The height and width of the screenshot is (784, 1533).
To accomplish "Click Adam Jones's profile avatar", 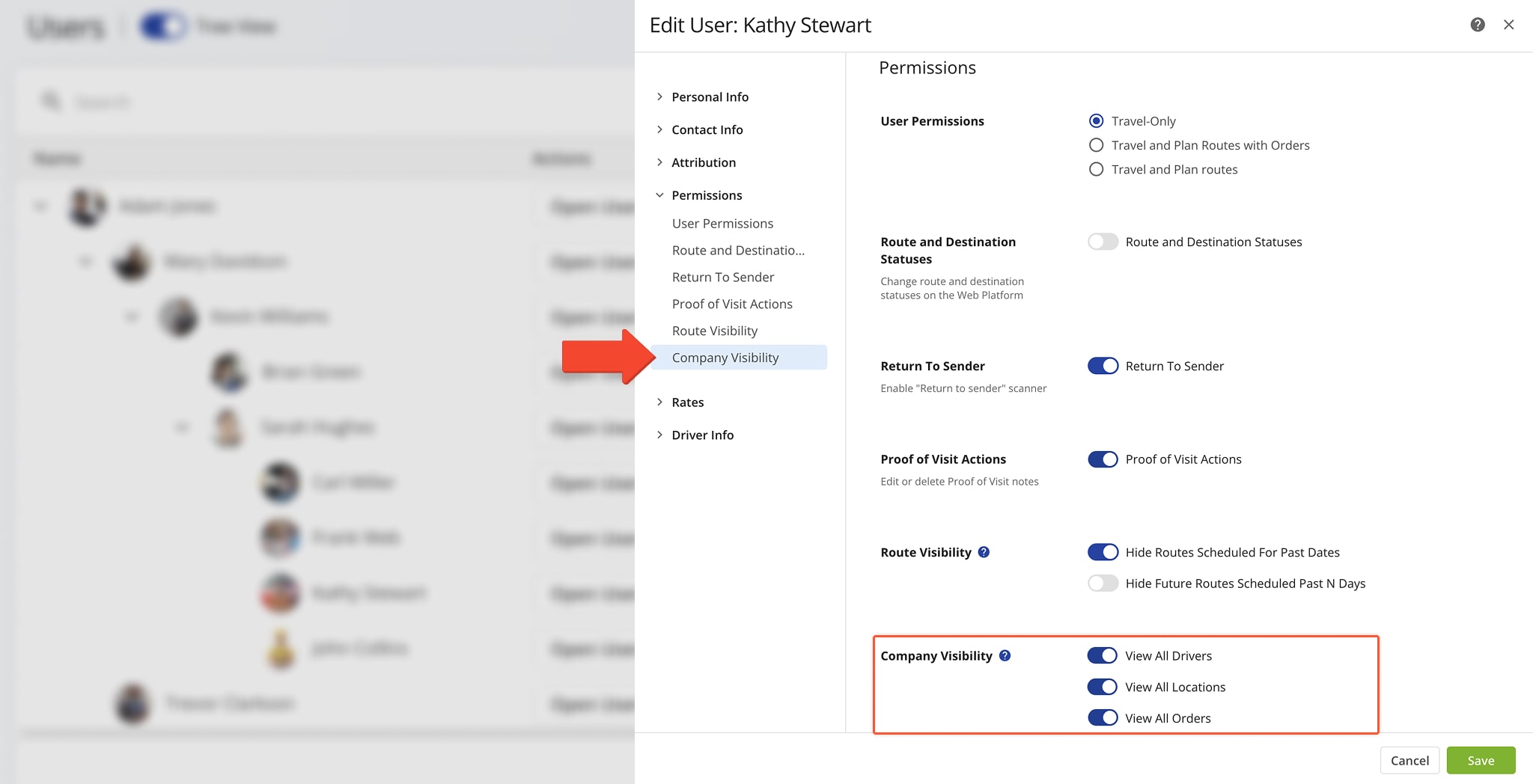I will (x=85, y=206).
